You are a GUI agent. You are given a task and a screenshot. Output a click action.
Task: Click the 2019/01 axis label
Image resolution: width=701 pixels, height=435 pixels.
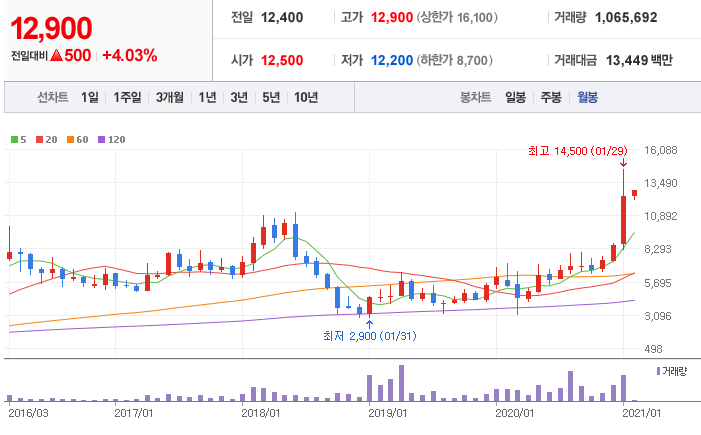tap(388, 413)
